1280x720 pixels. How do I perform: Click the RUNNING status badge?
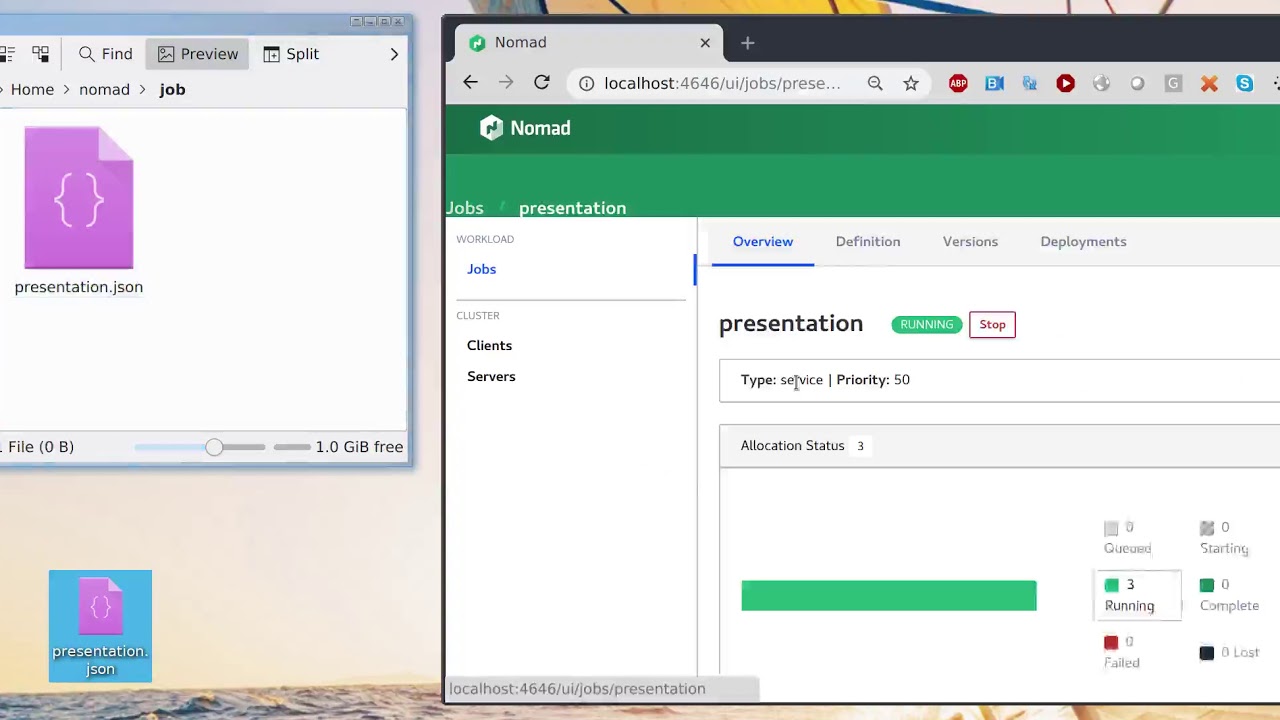(927, 324)
